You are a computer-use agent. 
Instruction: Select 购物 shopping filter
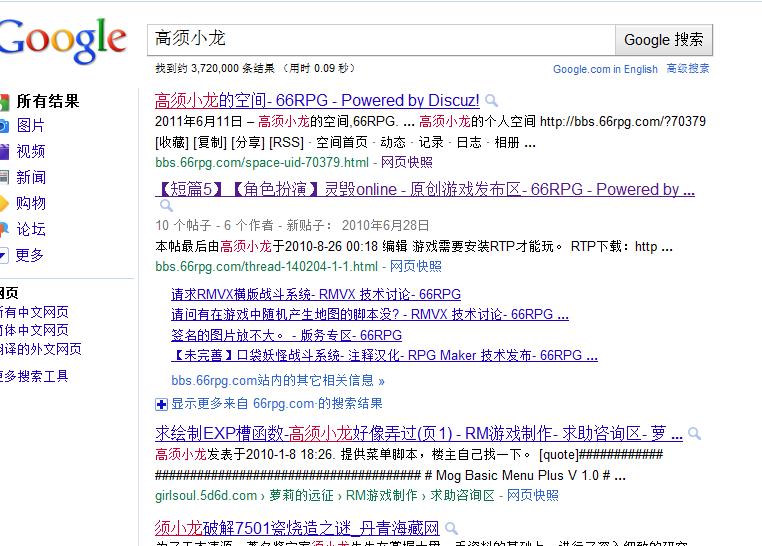[x=31, y=203]
